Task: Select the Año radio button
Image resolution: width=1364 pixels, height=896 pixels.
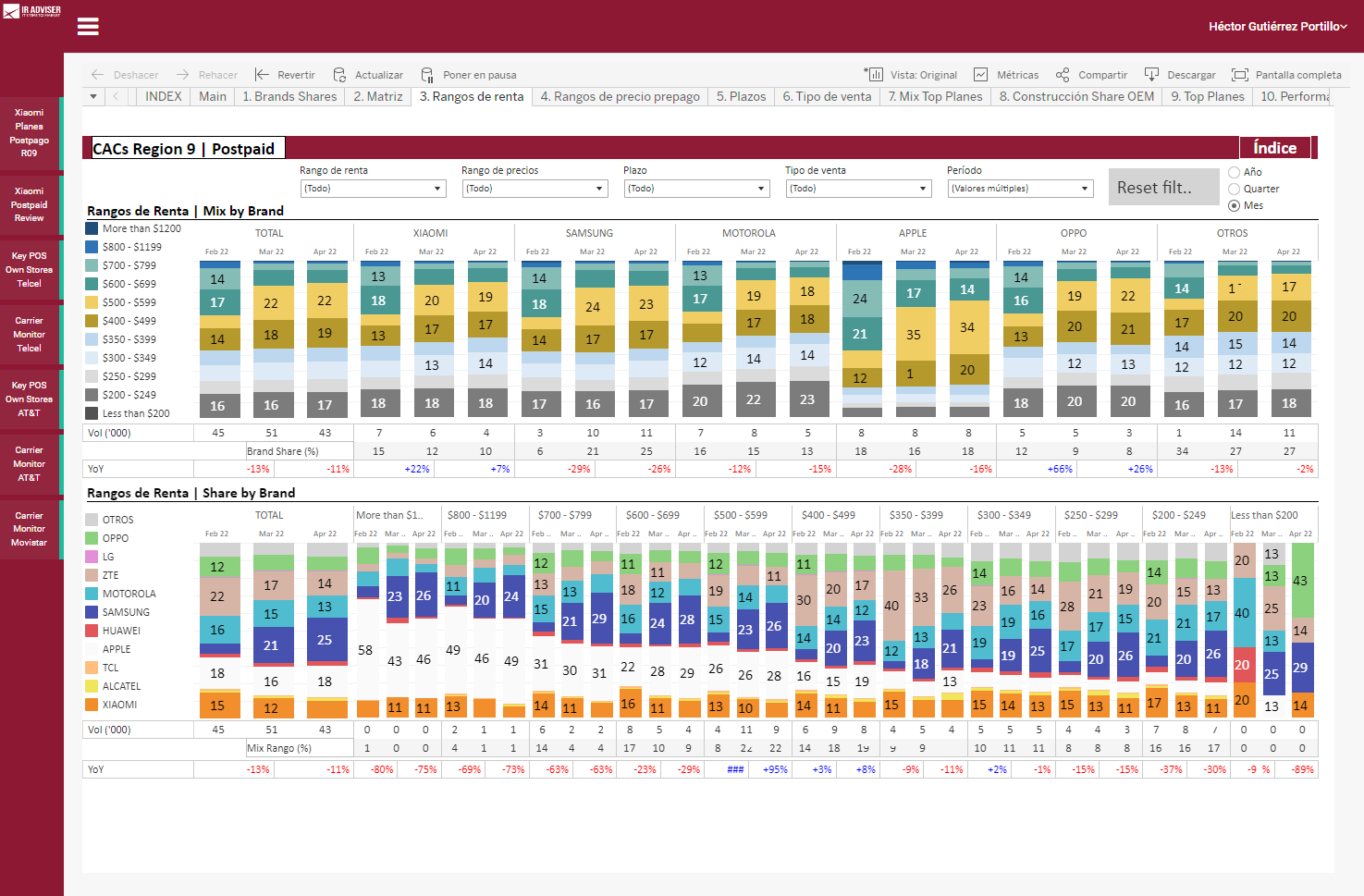Action: (x=1234, y=172)
